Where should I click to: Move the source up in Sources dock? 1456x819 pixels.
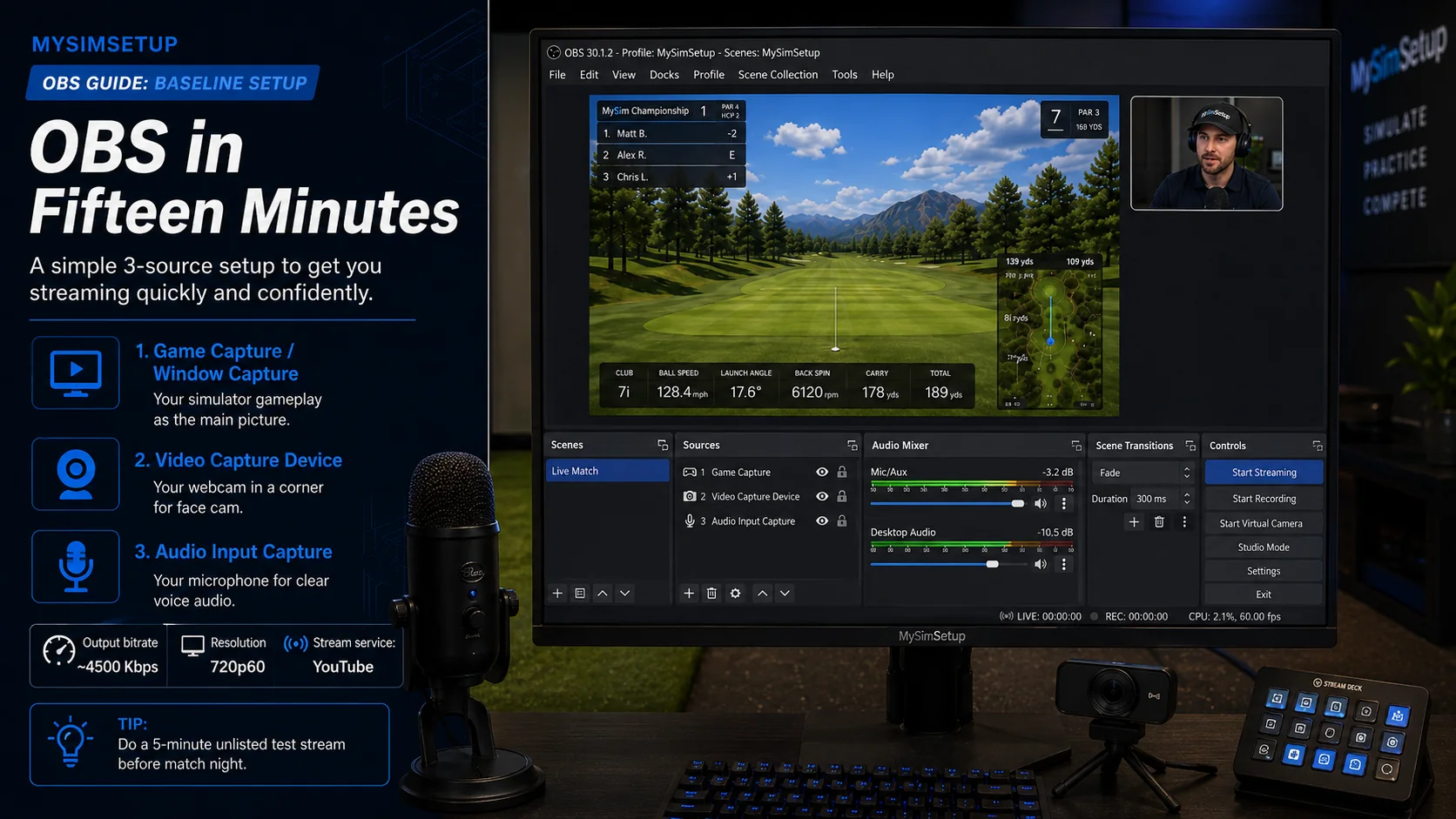click(x=763, y=593)
